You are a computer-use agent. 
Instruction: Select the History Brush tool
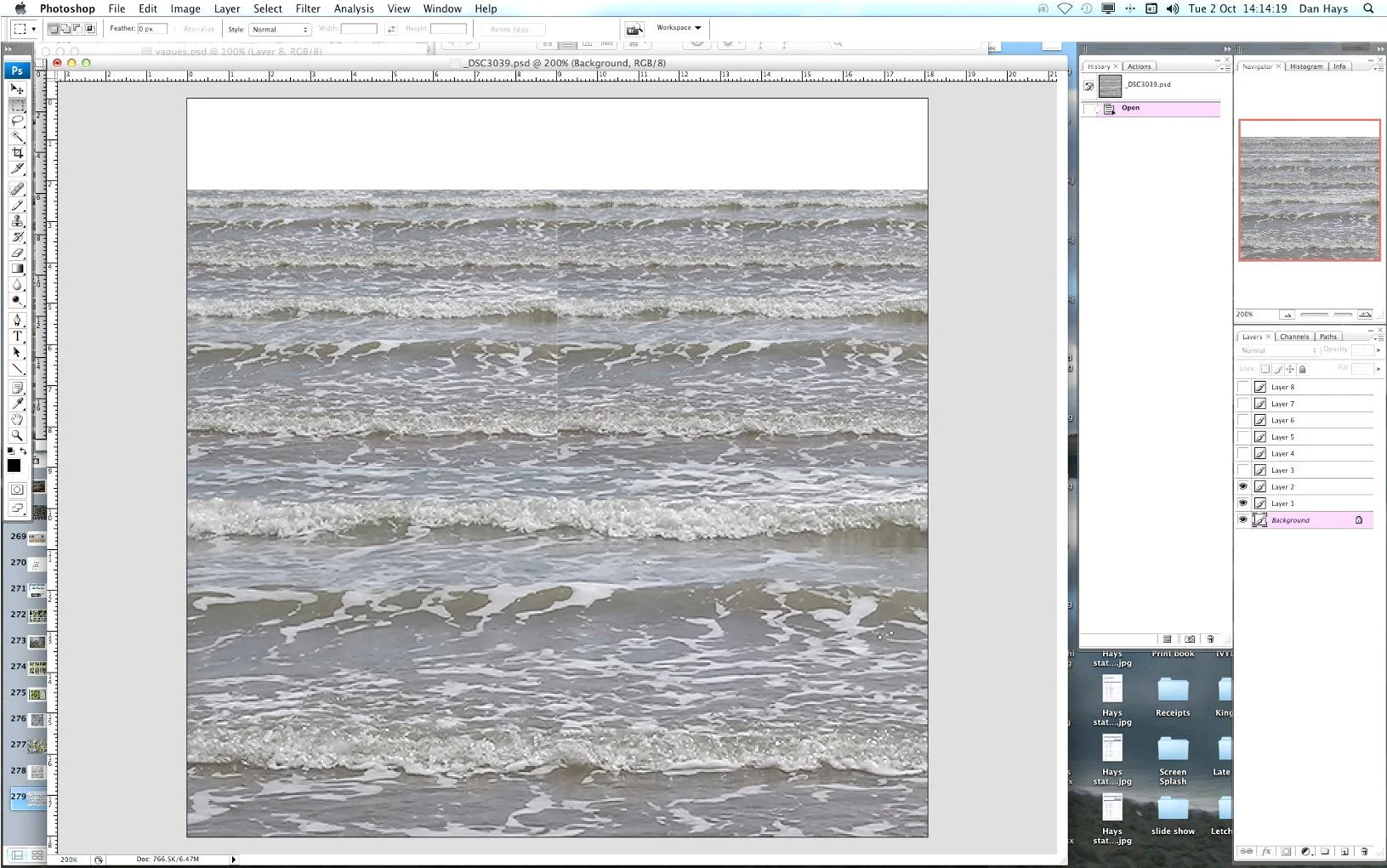(x=17, y=236)
